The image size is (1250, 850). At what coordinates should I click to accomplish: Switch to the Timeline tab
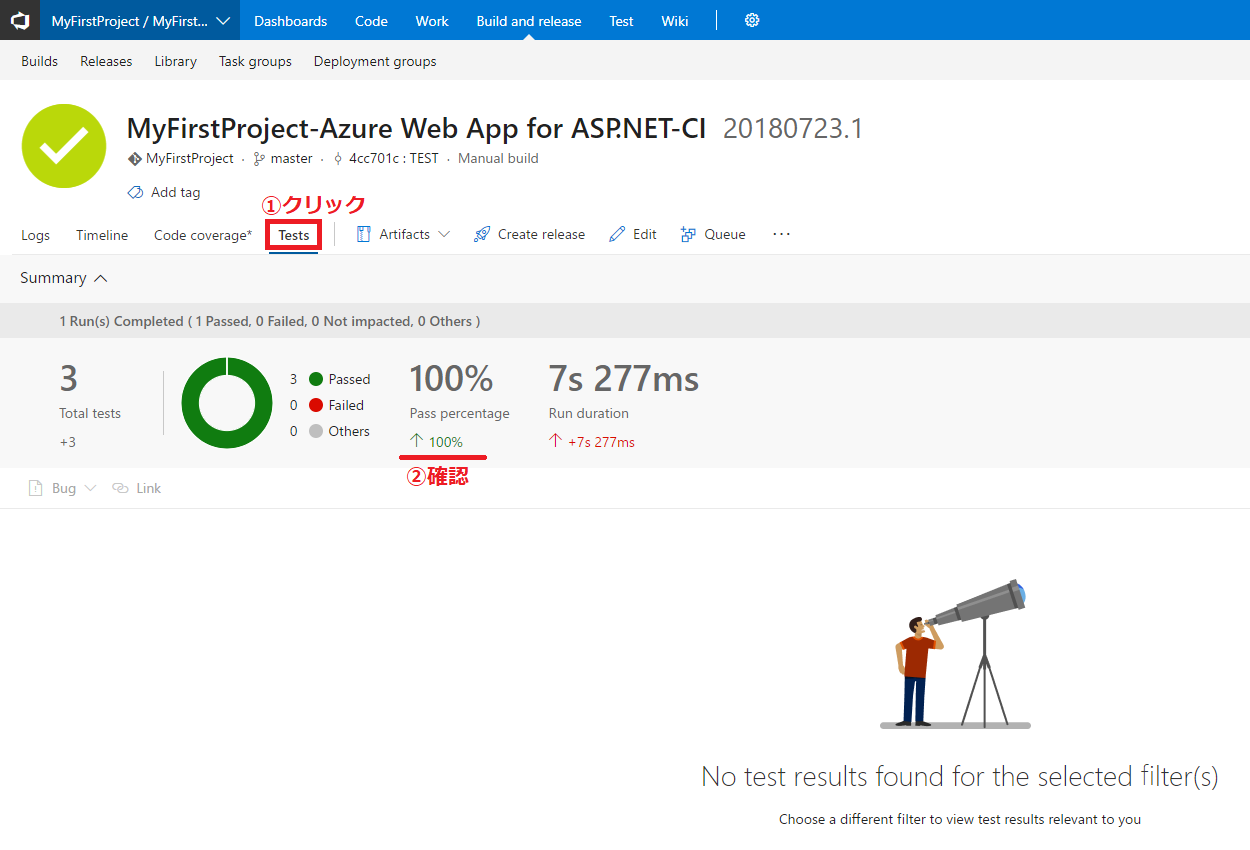[102, 235]
